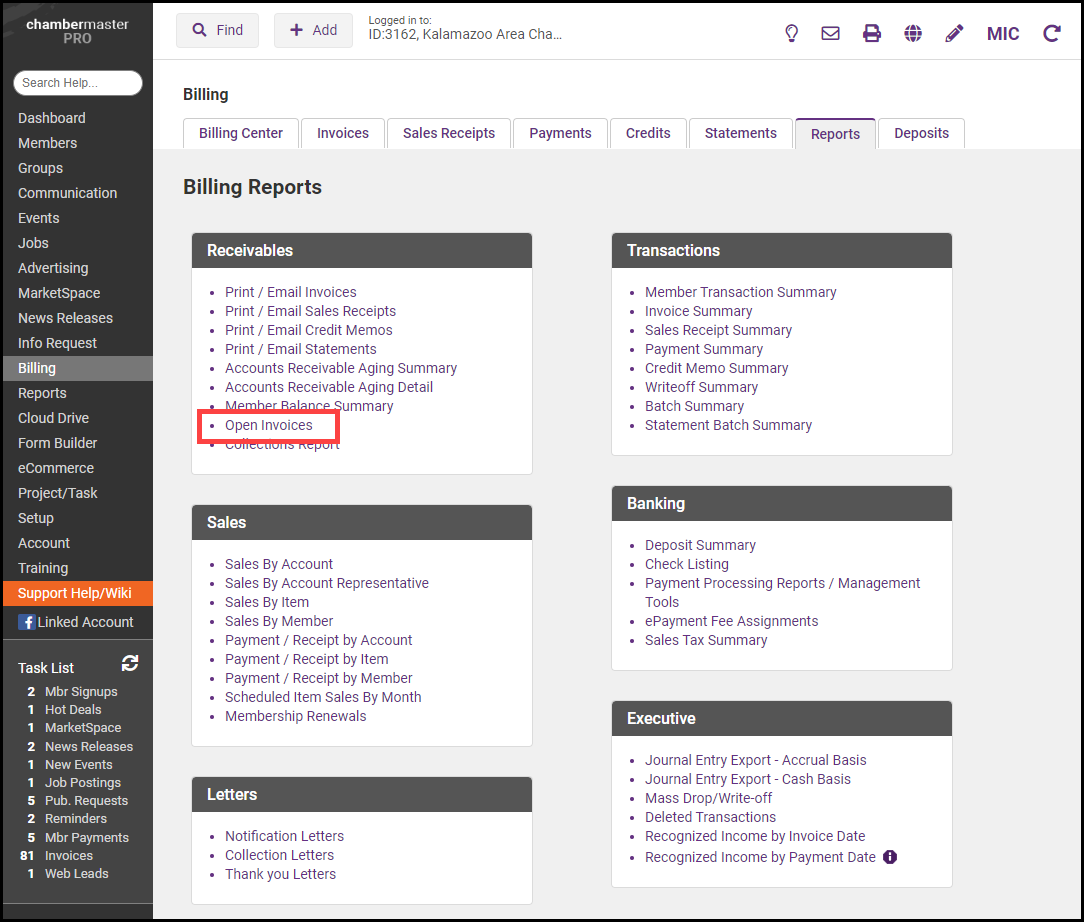The image size is (1084, 922).
Task: Click the printer icon in header
Action: tap(872, 33)
